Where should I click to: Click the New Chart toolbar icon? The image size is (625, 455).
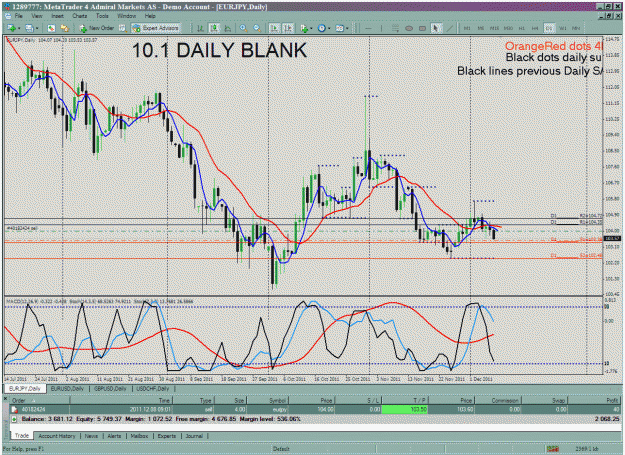tap(11, 28)
